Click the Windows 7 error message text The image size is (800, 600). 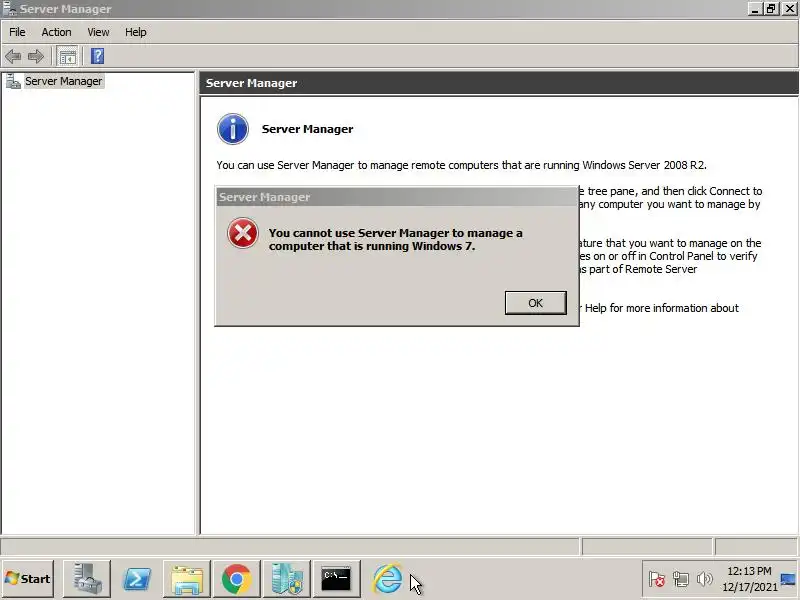point(395,239)
